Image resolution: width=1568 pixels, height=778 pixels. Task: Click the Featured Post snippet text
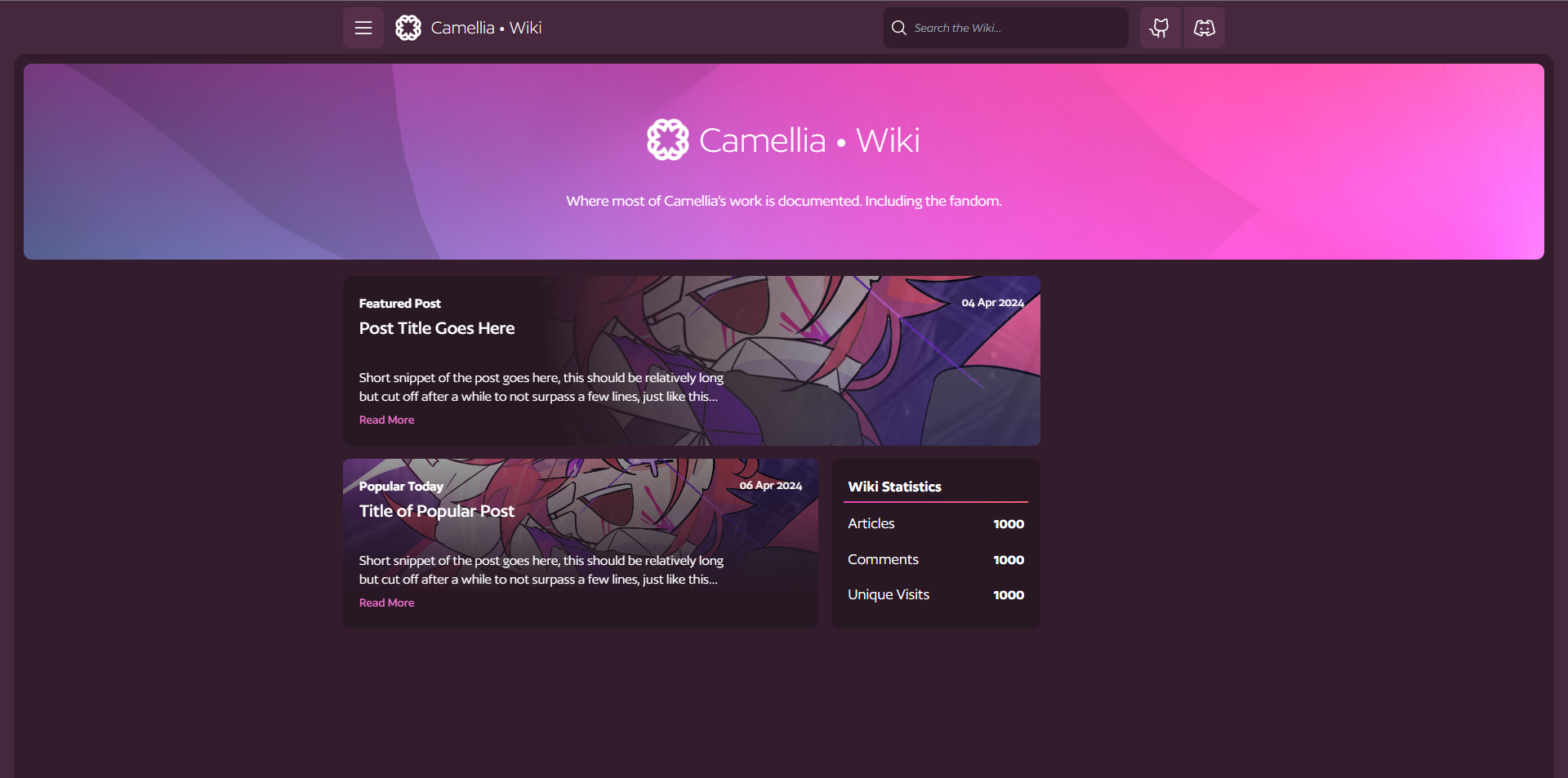tap(541, 387)
